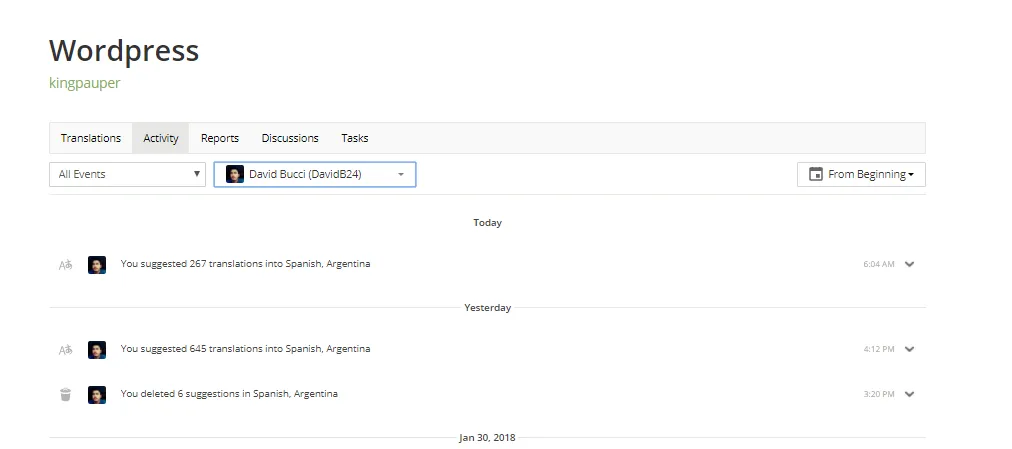1012x449 pixels.
Task: Click translation icon beside 267 translations entry
Action: pos(65,264)
